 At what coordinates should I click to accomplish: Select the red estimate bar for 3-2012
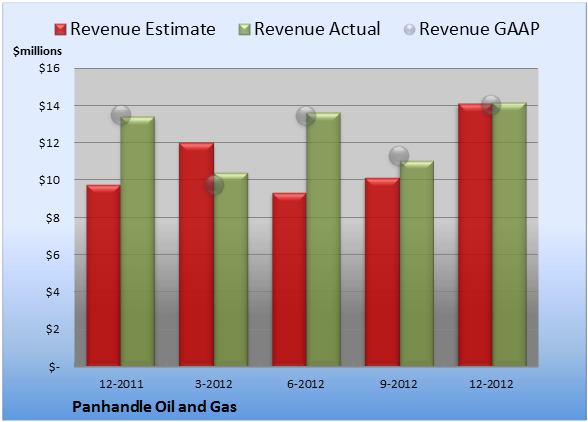pyautogui.click(x=196, y=254)
